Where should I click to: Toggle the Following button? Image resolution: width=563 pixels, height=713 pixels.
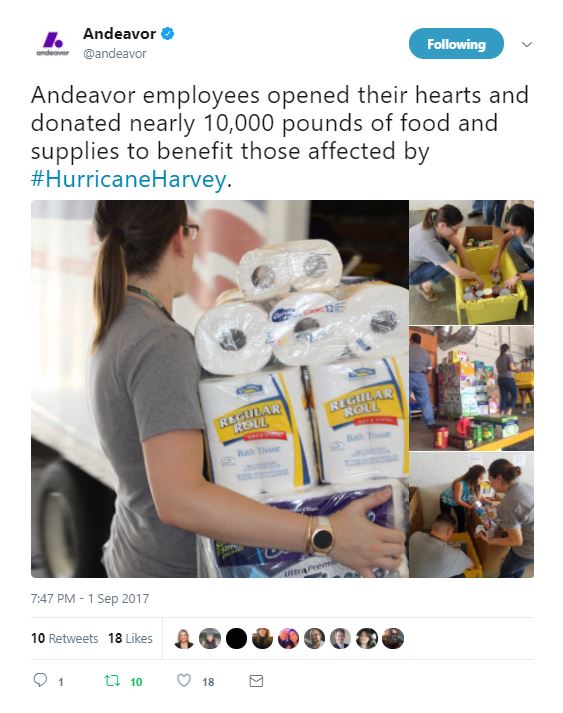pyautogui.click(x=456, y=44)
